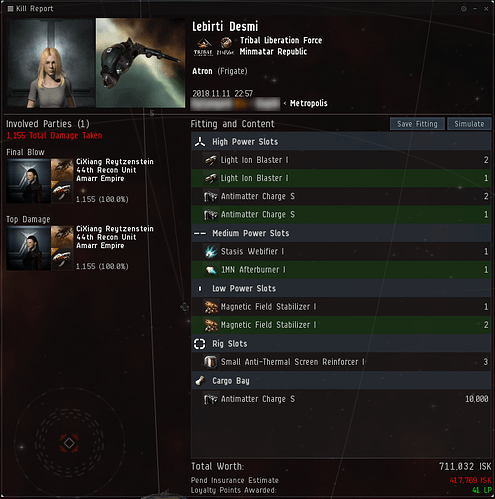Select the Top Damage pilot portrait
Image resolution: width=495 pixels, height=499 pixels.
[28, 248]
